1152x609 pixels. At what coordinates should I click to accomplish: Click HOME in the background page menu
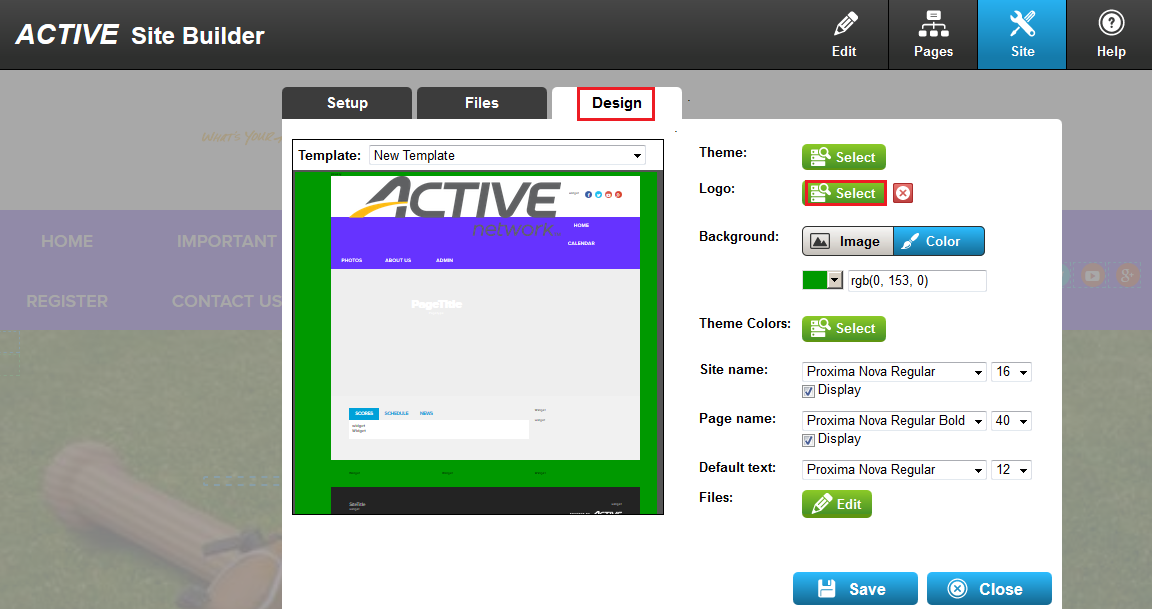click(x=67, y=241)
